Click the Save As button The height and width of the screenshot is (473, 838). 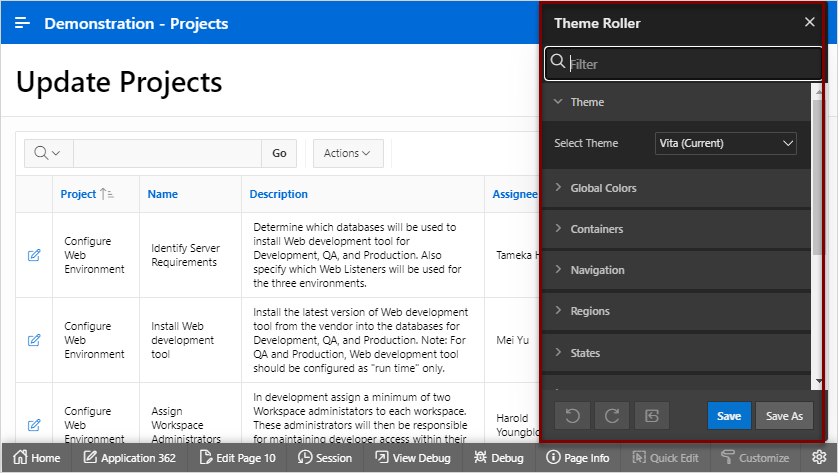click(784, 416)
